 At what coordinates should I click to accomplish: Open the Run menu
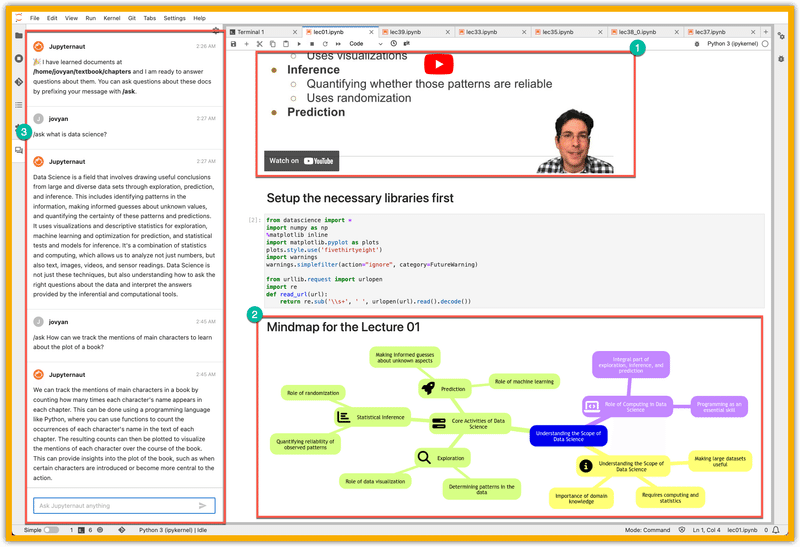(91, 18)
